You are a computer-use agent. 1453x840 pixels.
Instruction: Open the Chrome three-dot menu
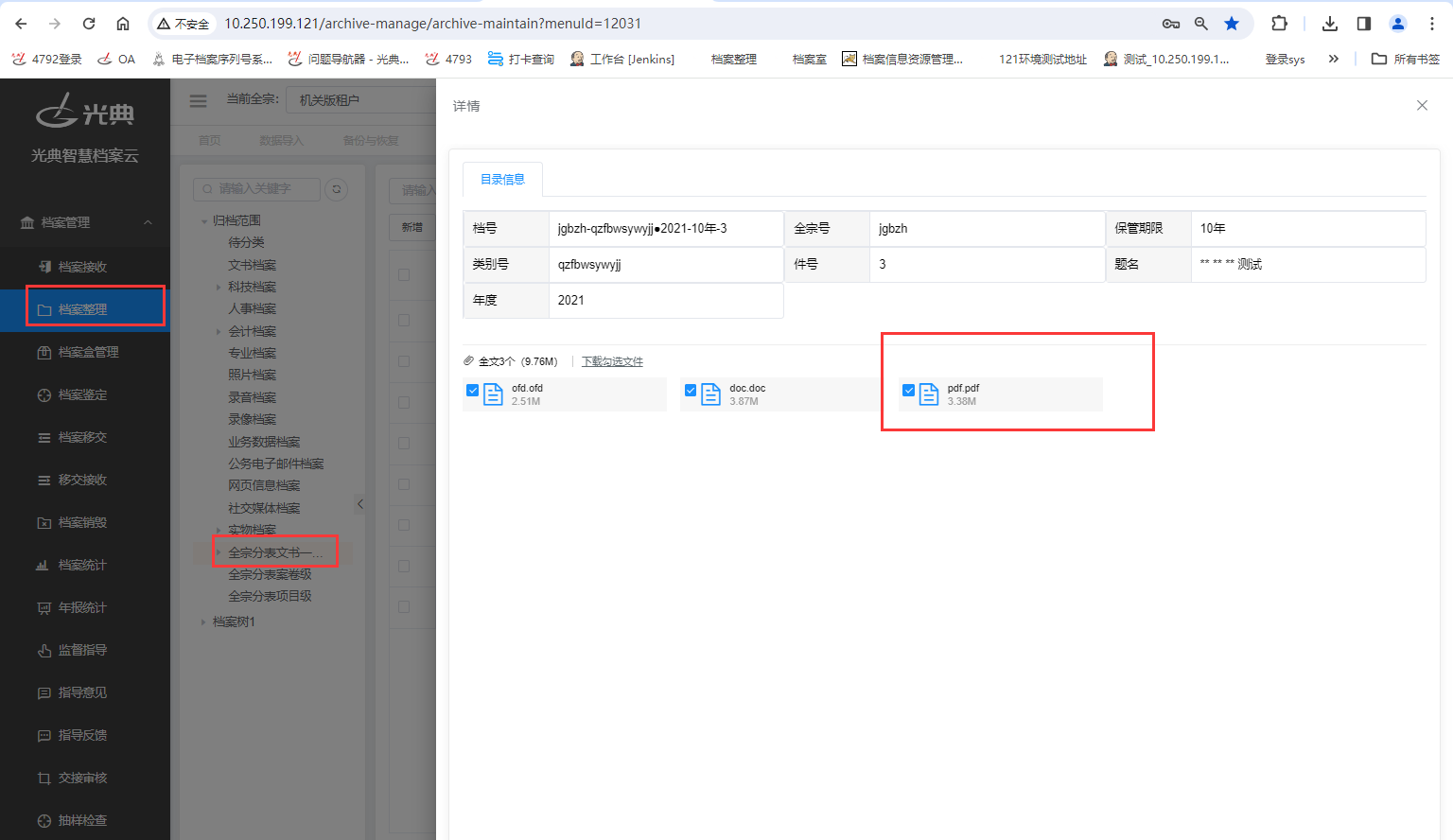[1432, 24]
